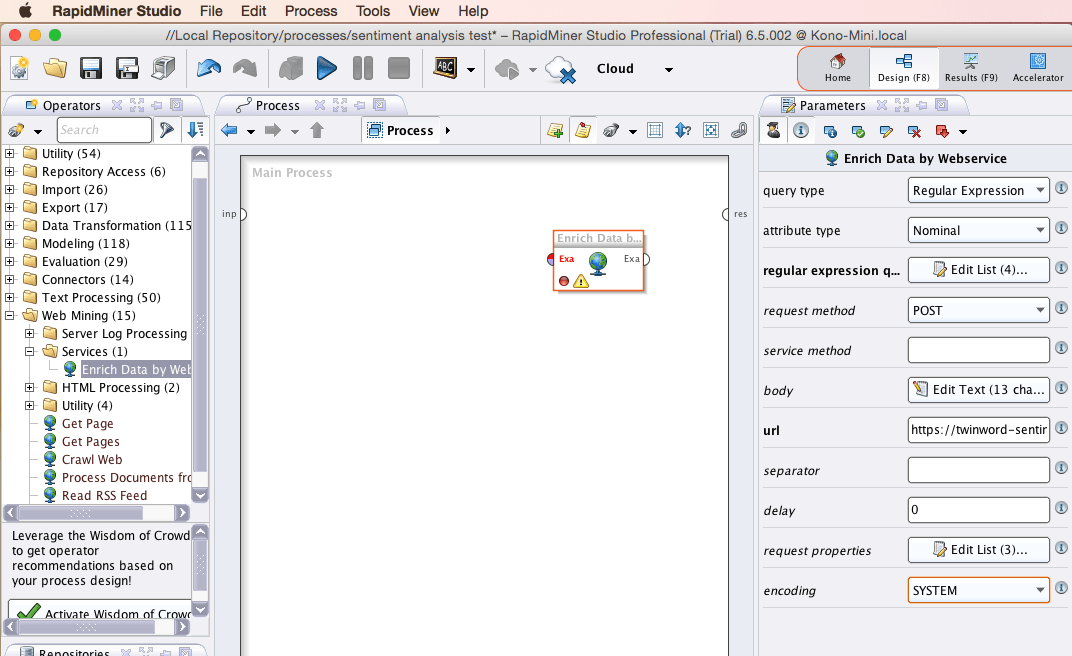
Task: Click the url input field
Action: click(978, 430)
